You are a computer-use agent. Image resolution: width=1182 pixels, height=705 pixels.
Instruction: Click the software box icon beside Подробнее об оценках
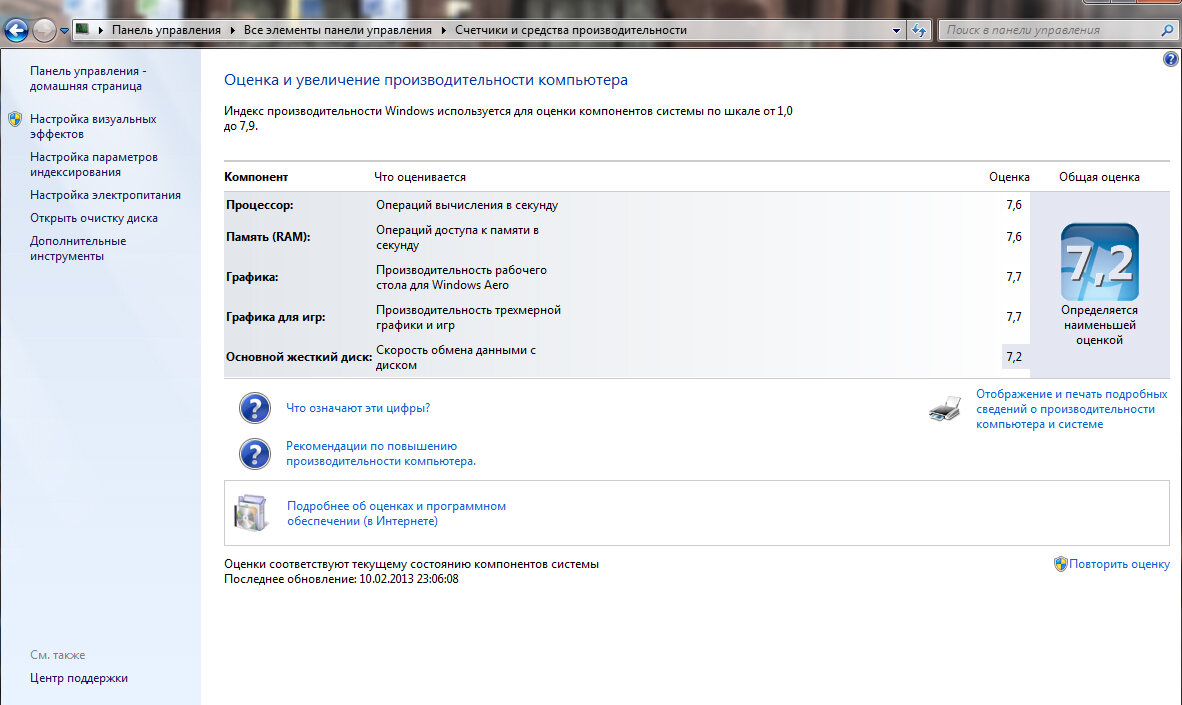tap(251, 513)
